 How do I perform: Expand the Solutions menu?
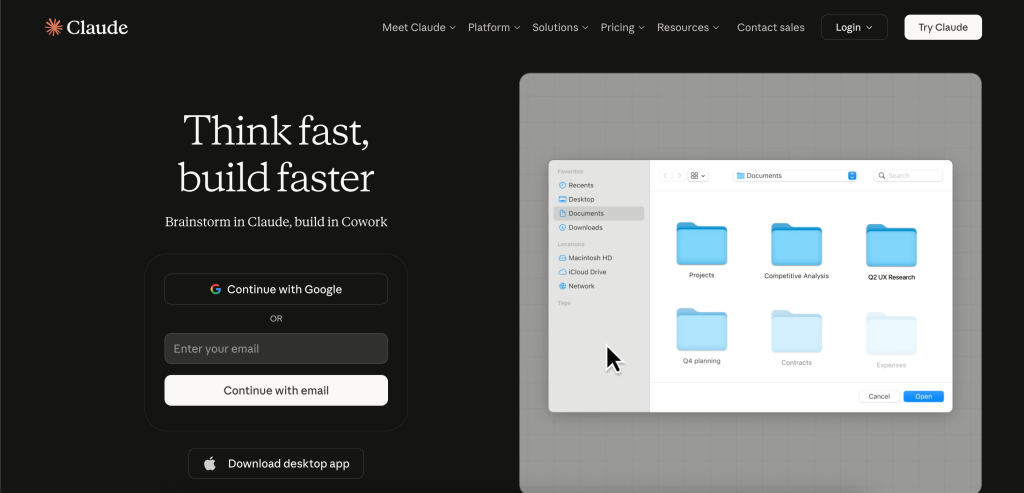tap(560, 27)
